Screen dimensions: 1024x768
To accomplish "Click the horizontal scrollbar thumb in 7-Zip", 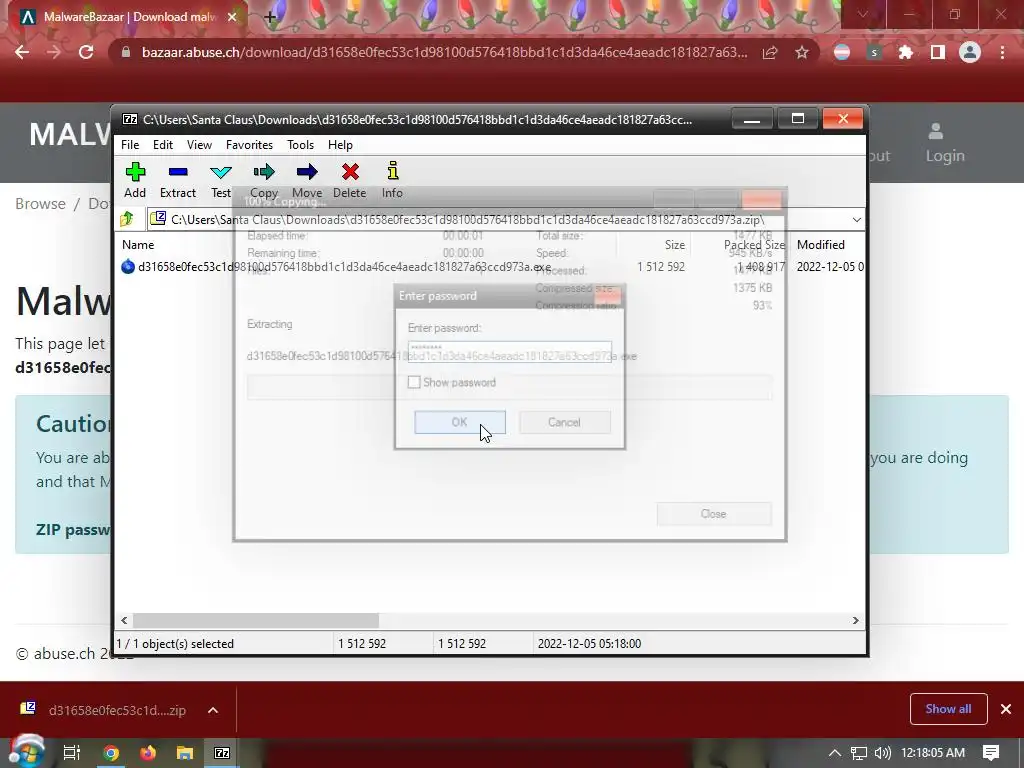I will tap(255, 620).
